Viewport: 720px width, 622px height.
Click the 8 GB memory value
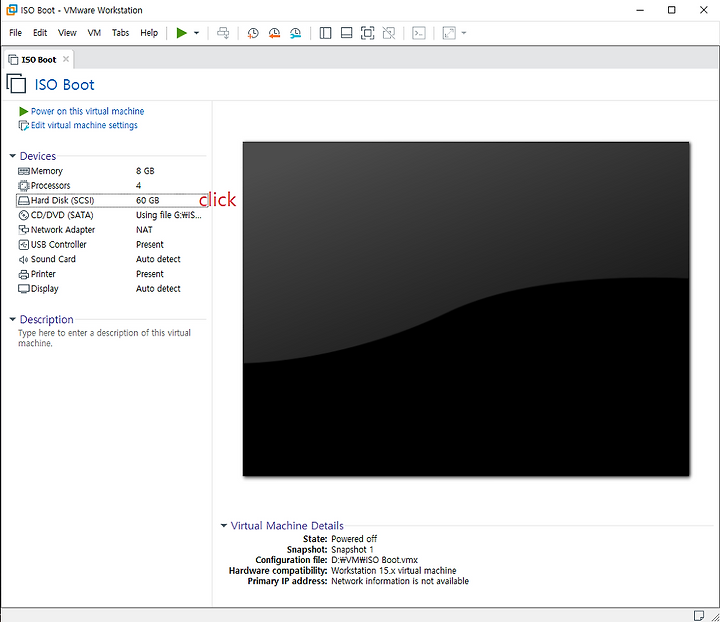coord(145,171)
